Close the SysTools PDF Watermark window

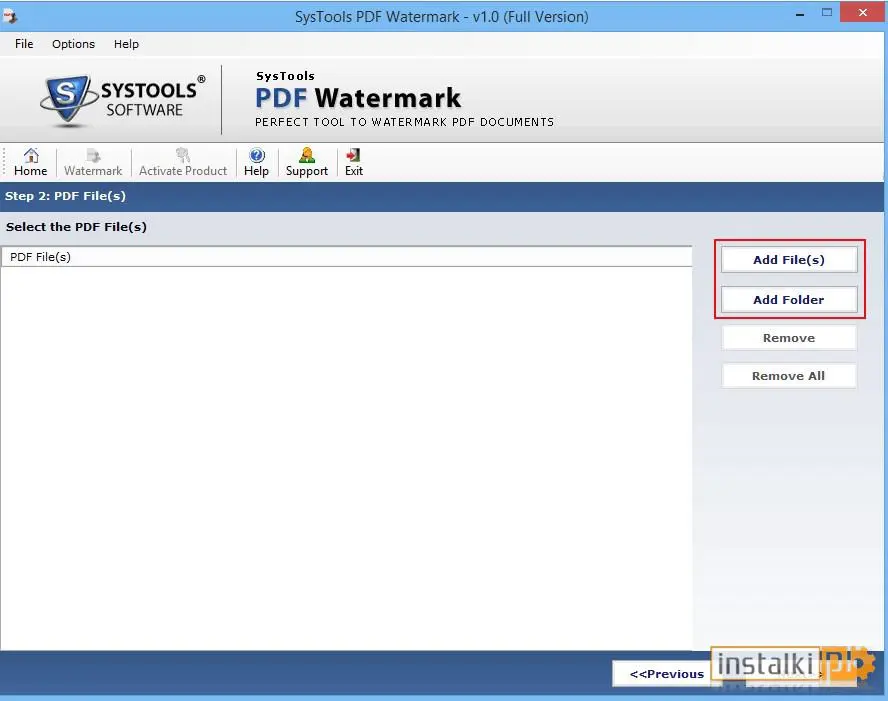(x=863, y=12)
